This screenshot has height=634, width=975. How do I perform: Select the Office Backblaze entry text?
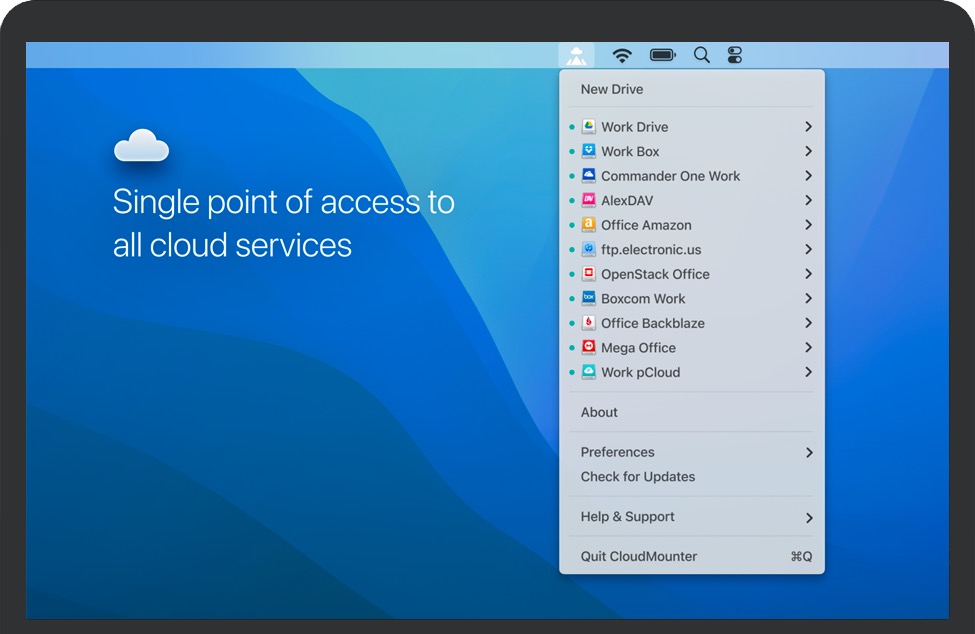click(653, 323)
